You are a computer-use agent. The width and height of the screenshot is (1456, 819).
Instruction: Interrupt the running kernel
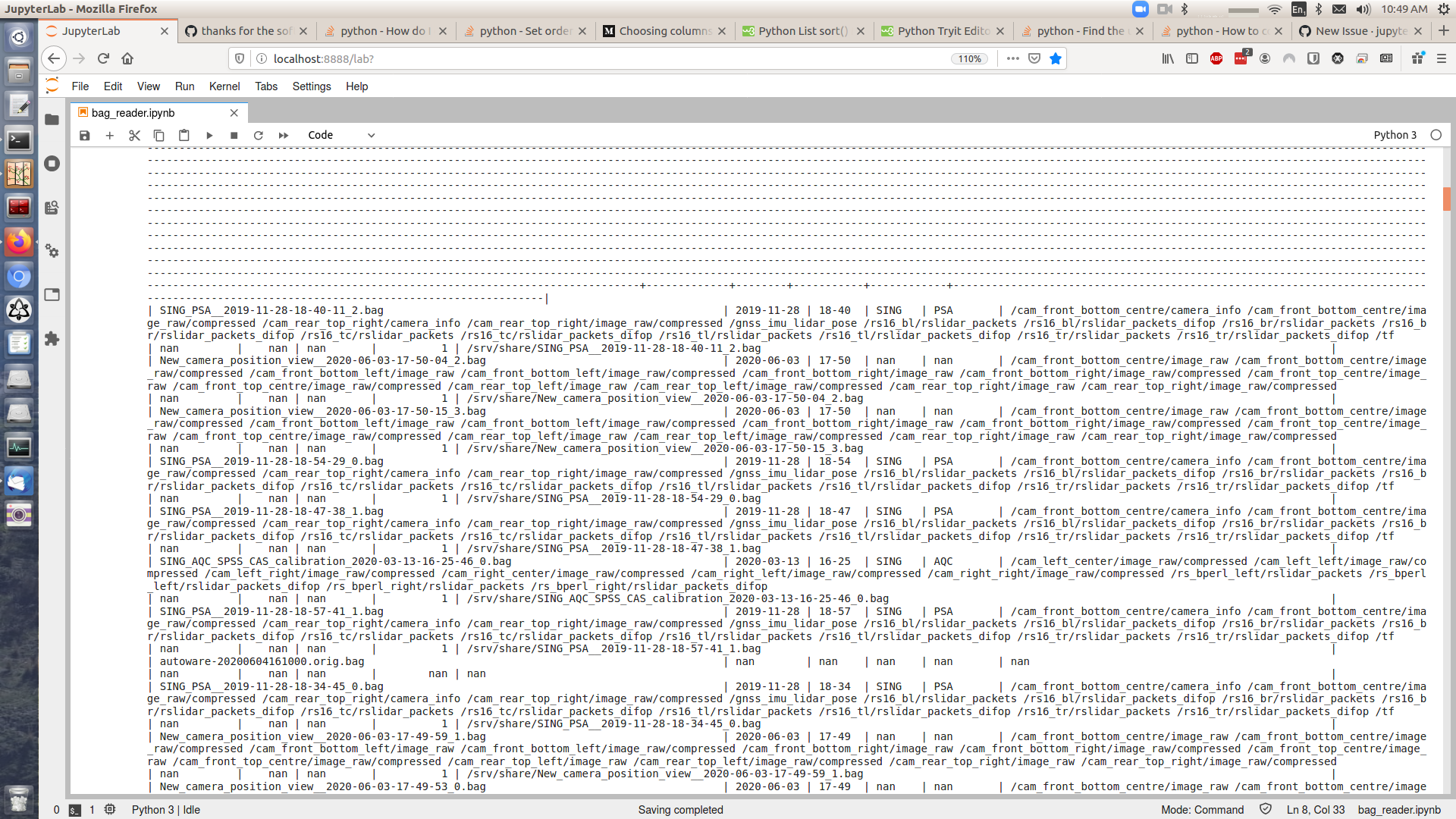click(234, 135)
